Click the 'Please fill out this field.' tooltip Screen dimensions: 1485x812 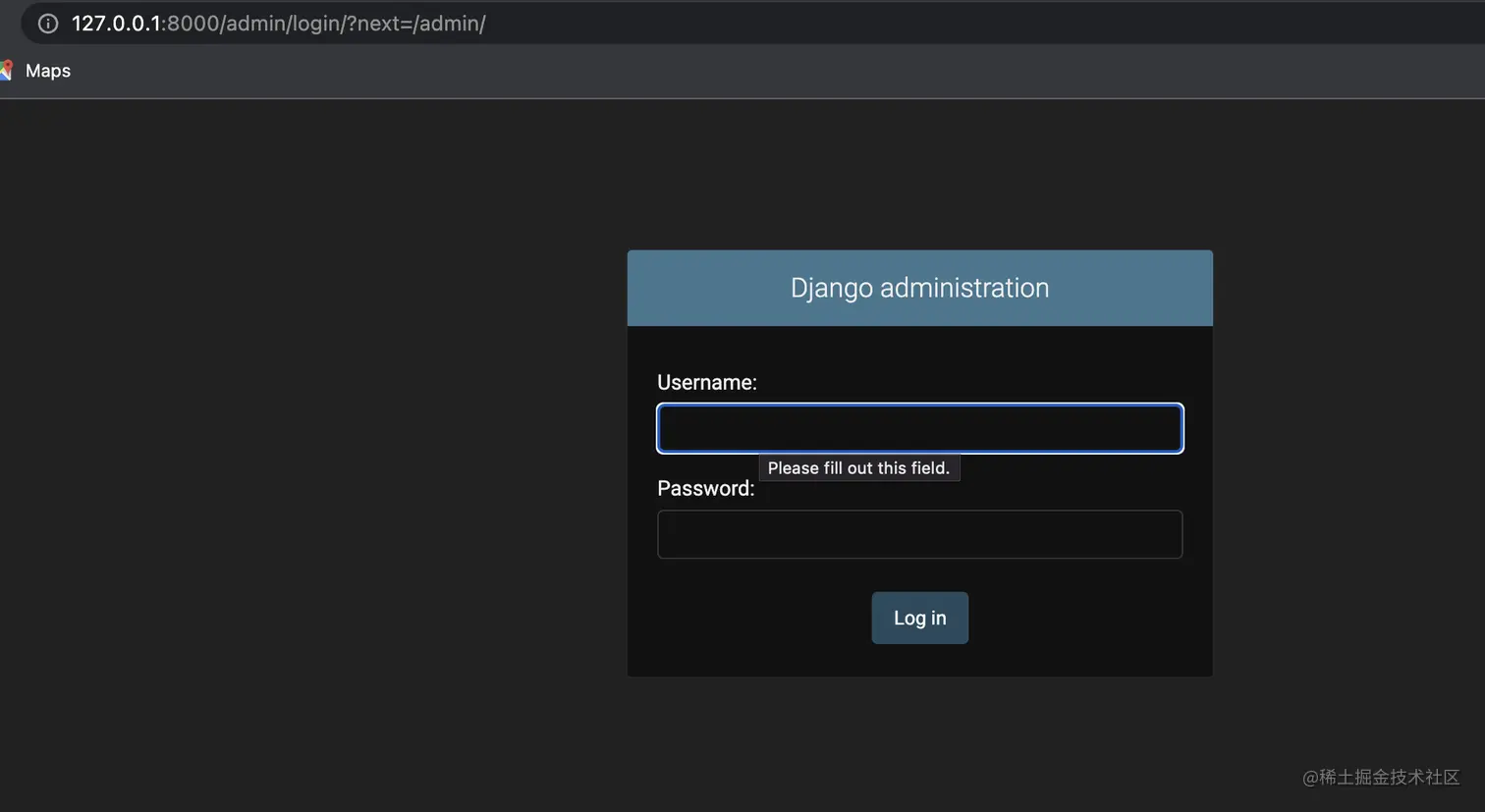(x=859, y=468)
